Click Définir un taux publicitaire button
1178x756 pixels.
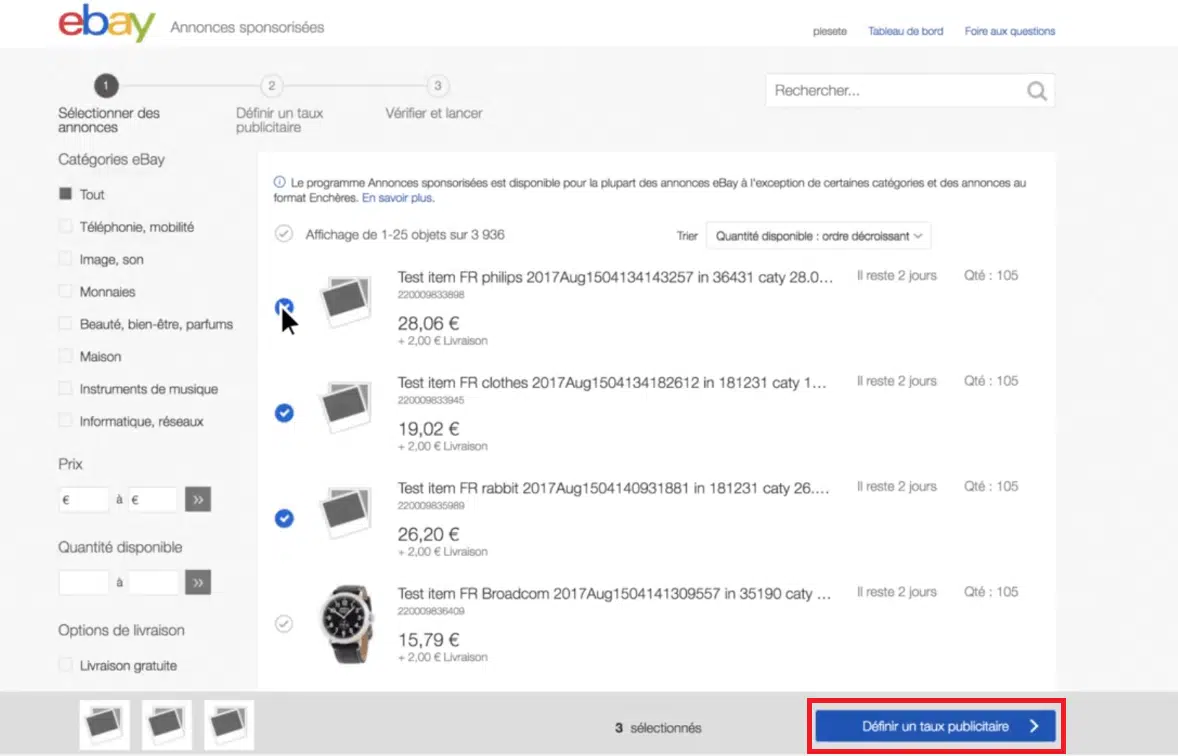935,726
